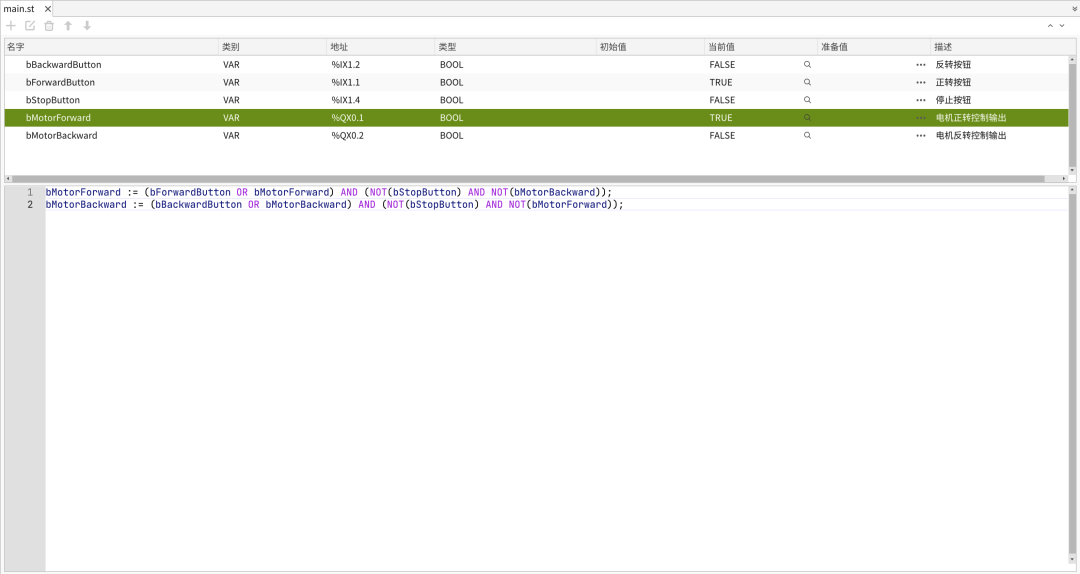Move variable down with the down arrow icon
The image size is (1080, 574).
click(87, 26)
